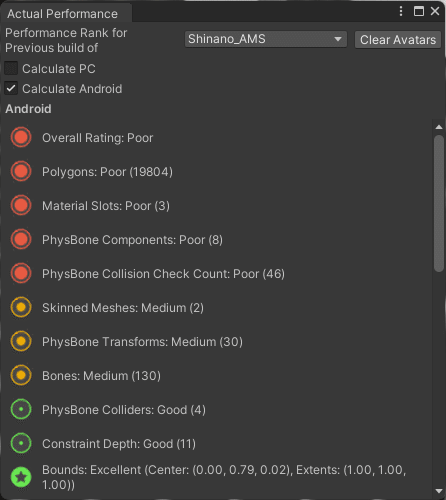This screenshot has height=500, width=446.
Task: Click the PhysBone Components Poor icon
Action: point(21,239)
